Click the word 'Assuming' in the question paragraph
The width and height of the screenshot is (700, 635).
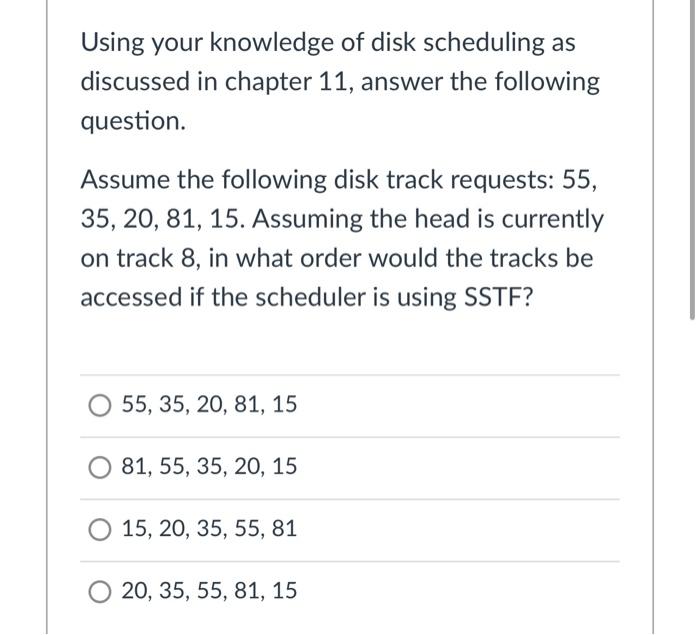pos(308,221)
